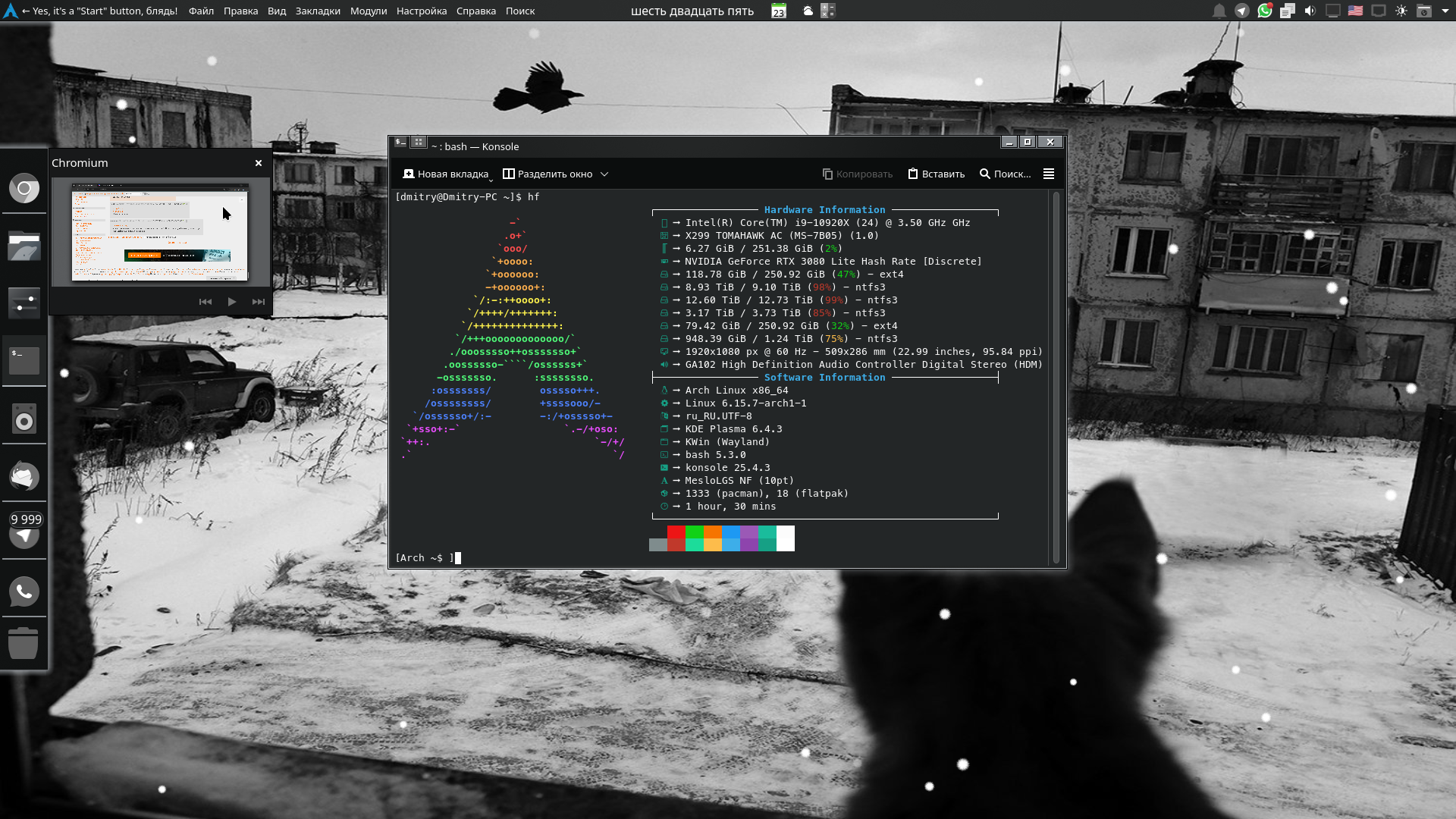Click the Chromium window preview thumbnail

pos(160,232)
